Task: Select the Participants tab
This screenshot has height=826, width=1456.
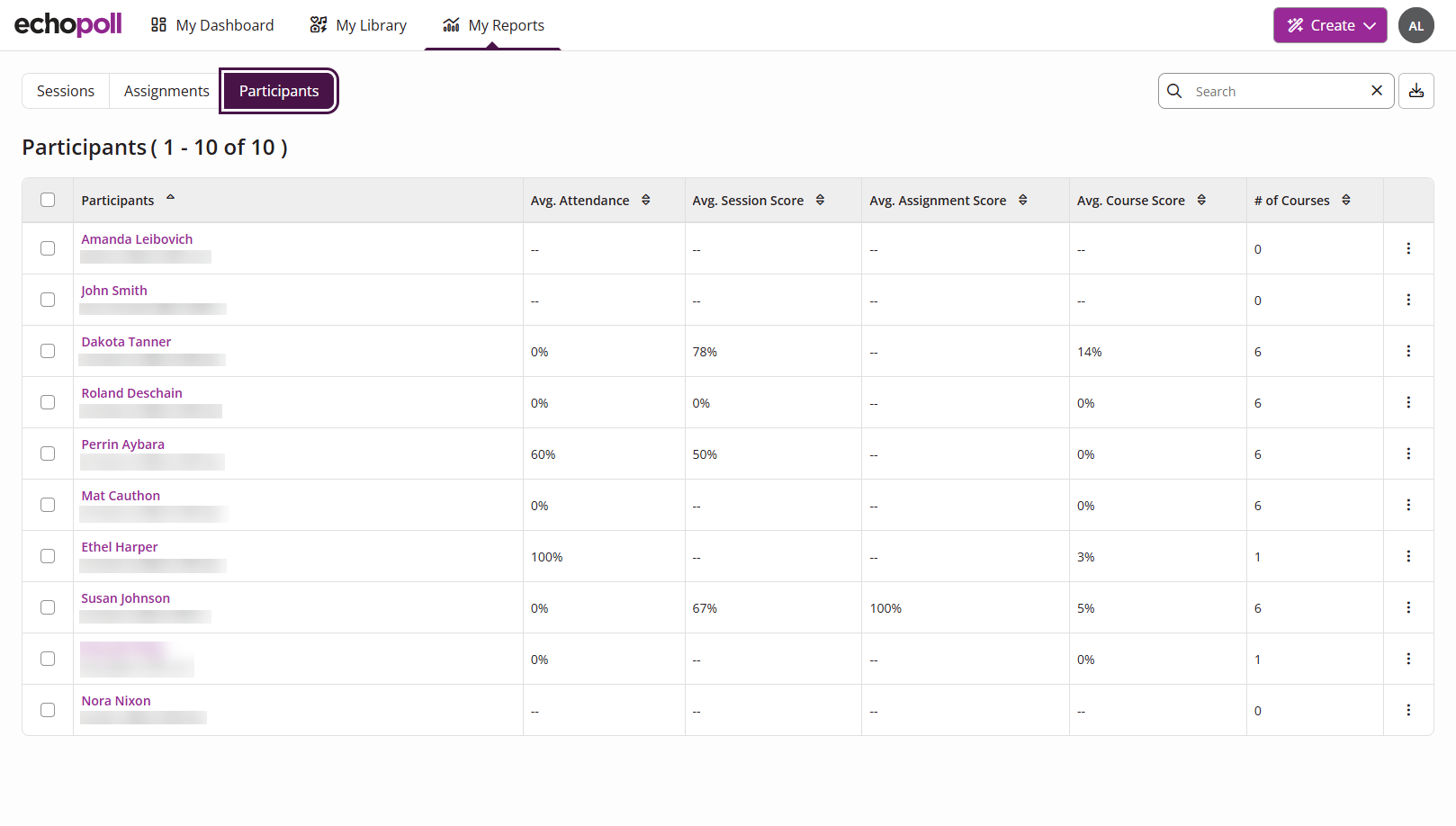Action: click(x=279, y=91)
